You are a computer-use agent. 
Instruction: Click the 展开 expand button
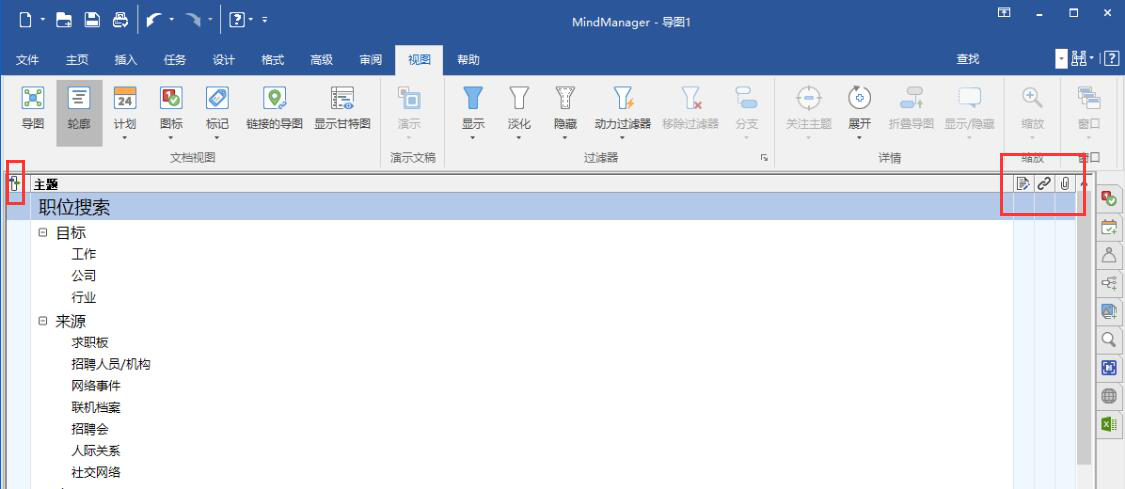pos(859,108)
